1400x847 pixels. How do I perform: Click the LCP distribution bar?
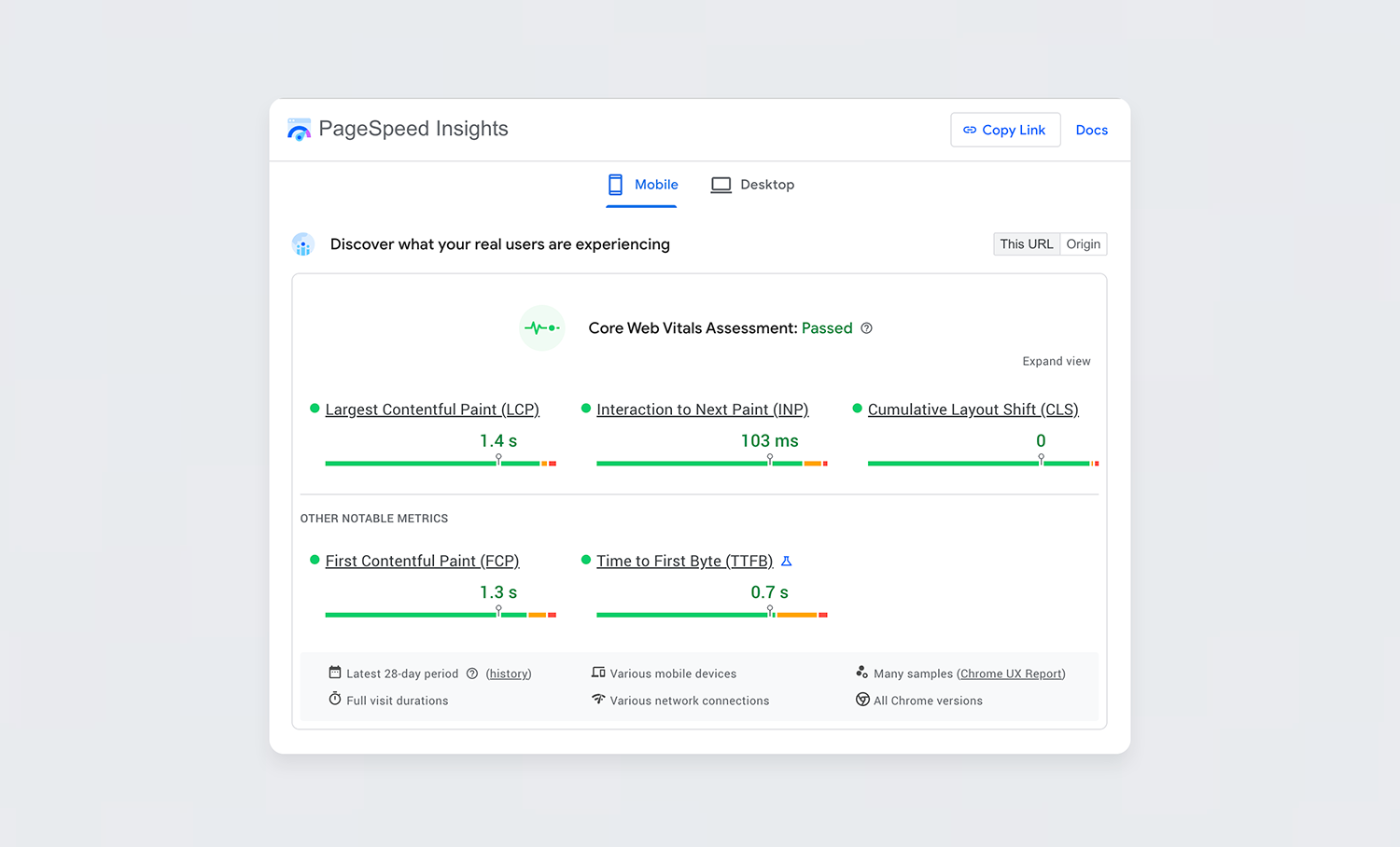441,463
